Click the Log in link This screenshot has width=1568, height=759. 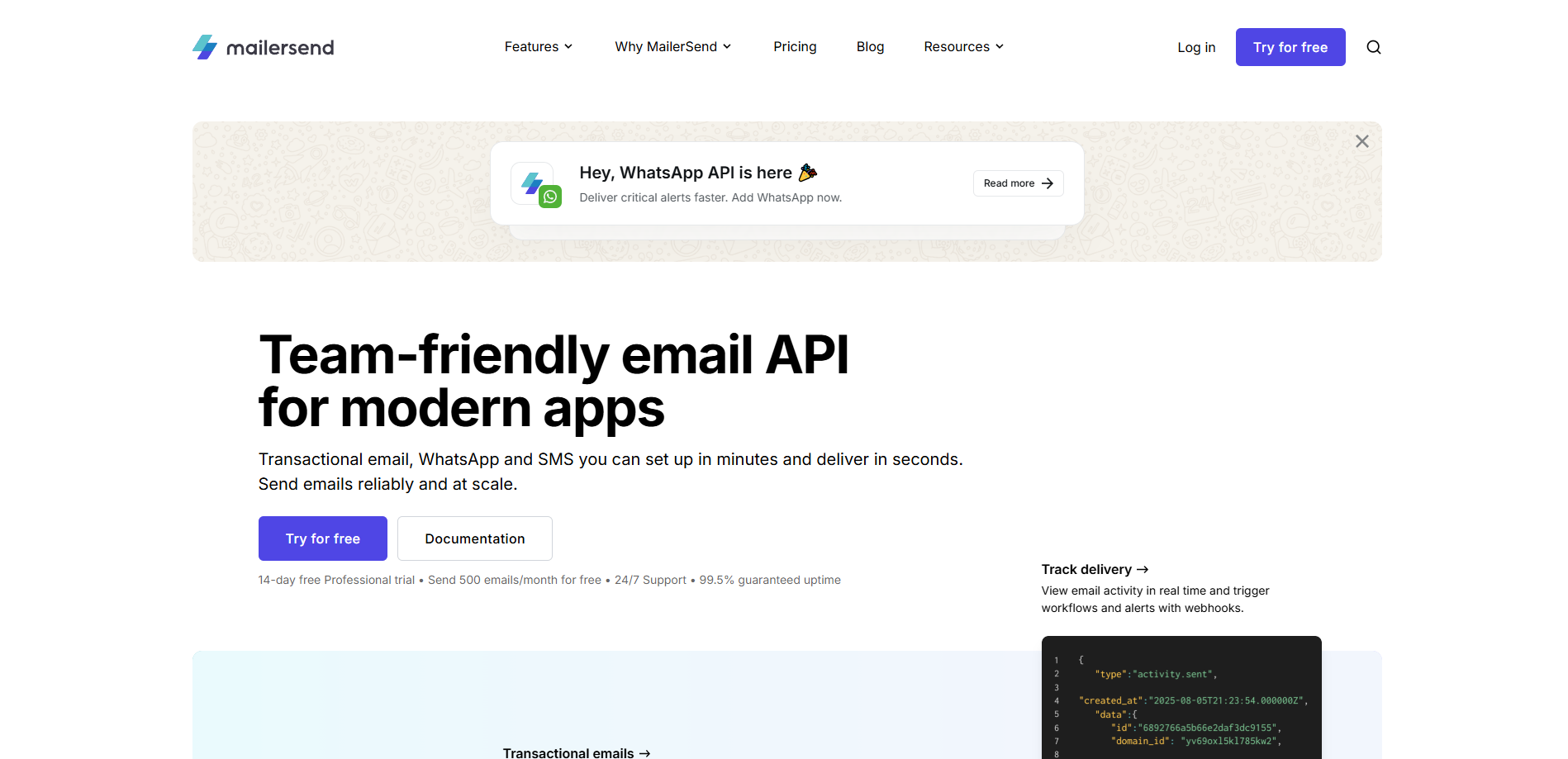[1196, 47]
